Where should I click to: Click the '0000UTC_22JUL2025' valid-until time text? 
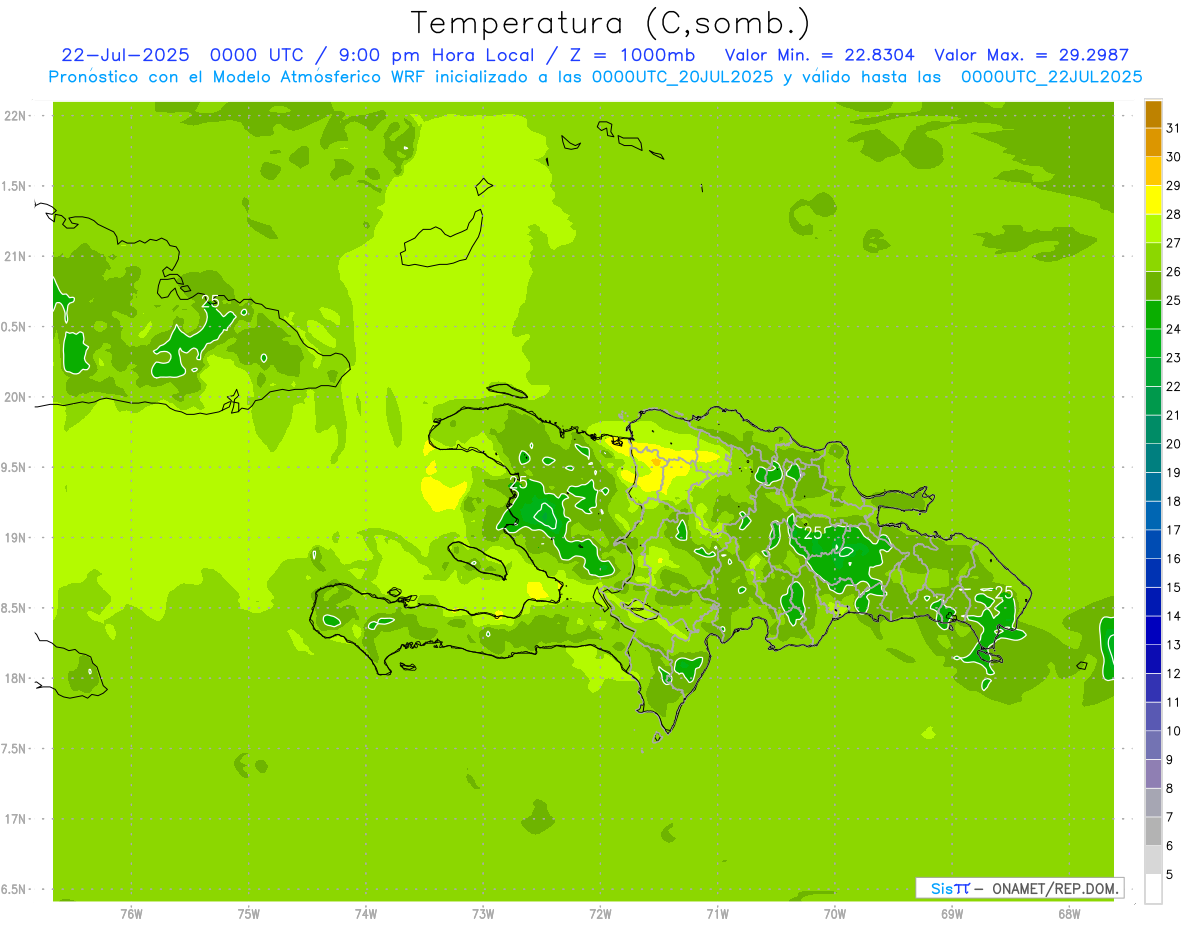point(1051,77)
